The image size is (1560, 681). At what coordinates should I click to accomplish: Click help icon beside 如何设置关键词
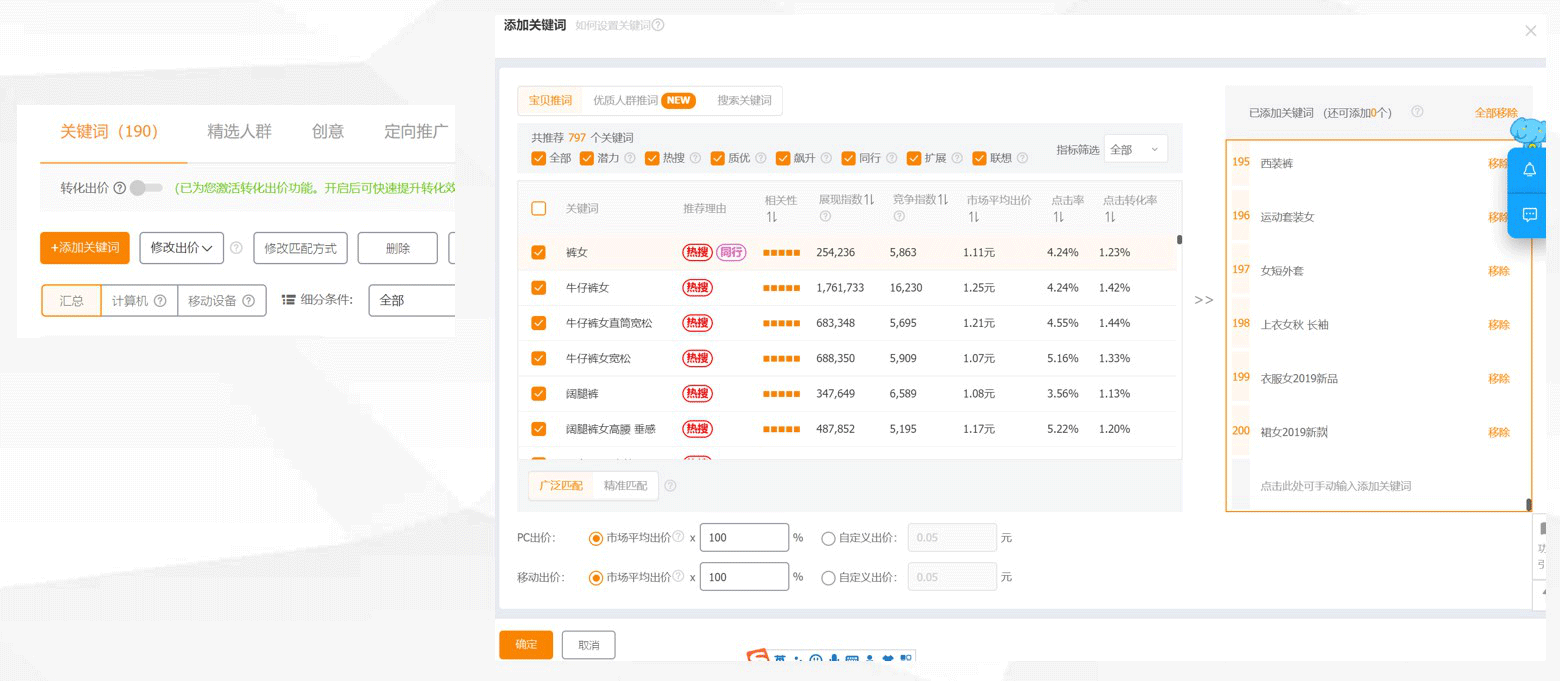[x=658, y=25]
